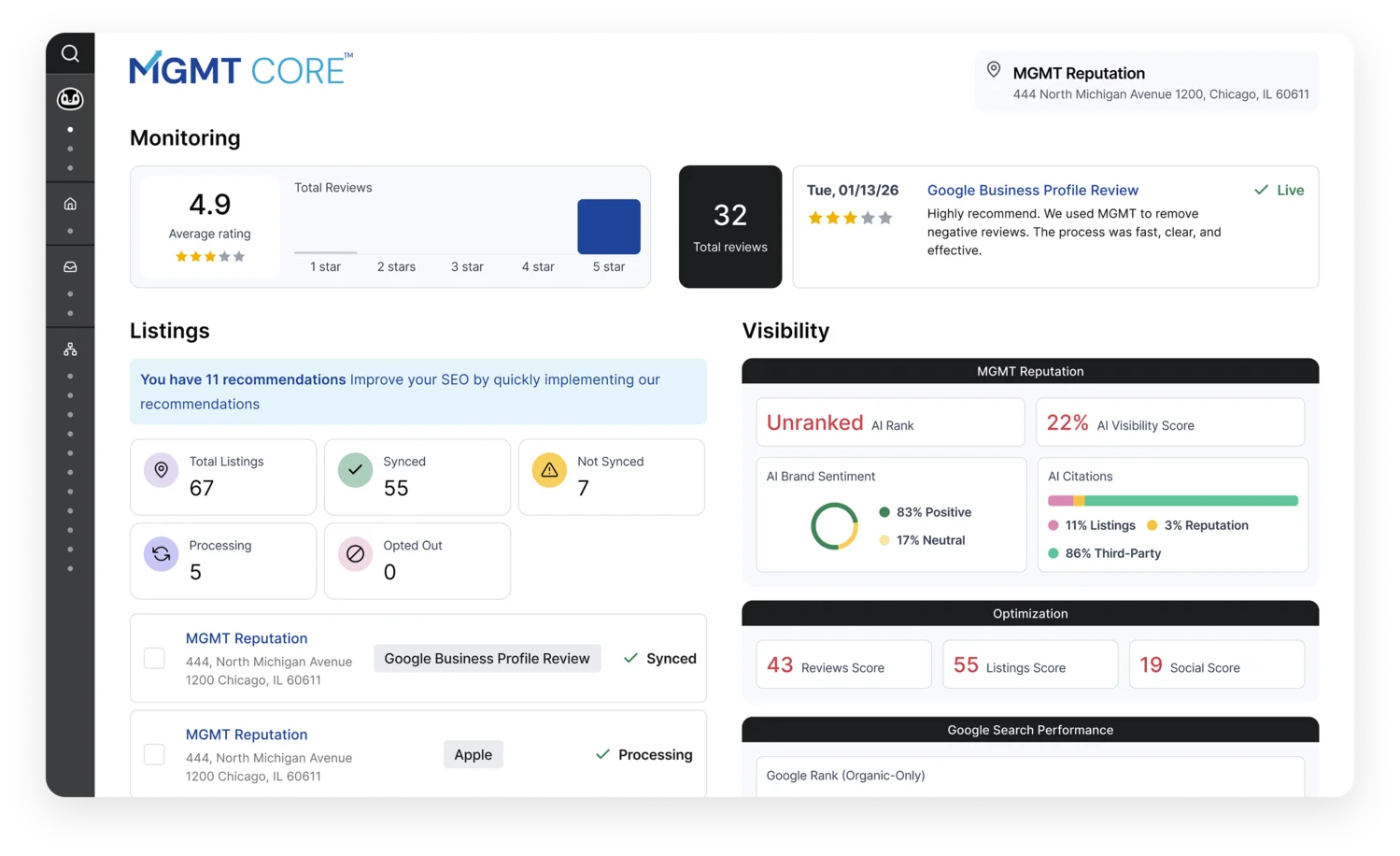Click the Apple source tag button
This screenshot has height=856, width=1400.
pyautogui.click(x=473, y=754)
